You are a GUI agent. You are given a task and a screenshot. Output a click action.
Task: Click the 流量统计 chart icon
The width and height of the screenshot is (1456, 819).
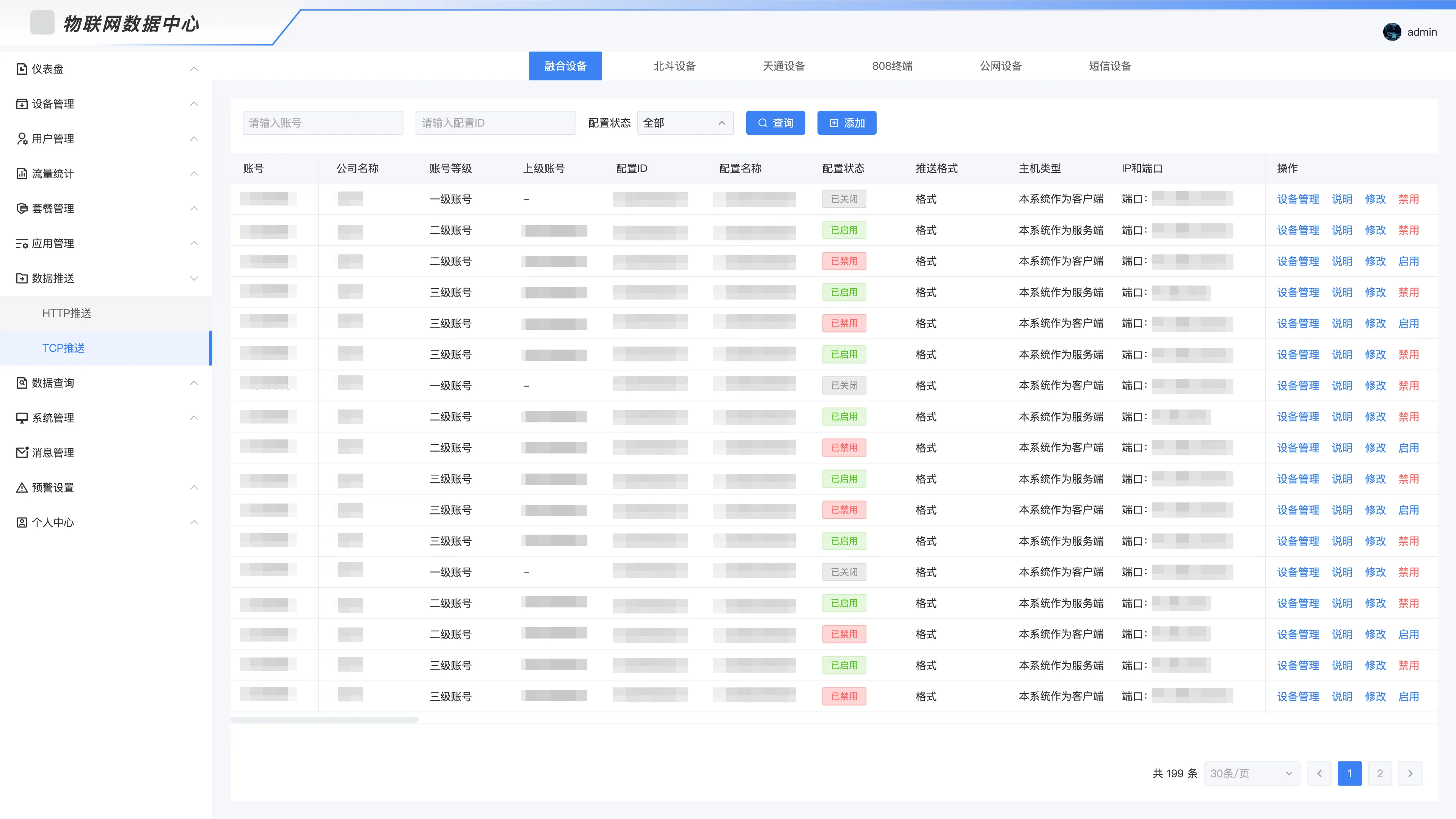click(x=22, y=174)
